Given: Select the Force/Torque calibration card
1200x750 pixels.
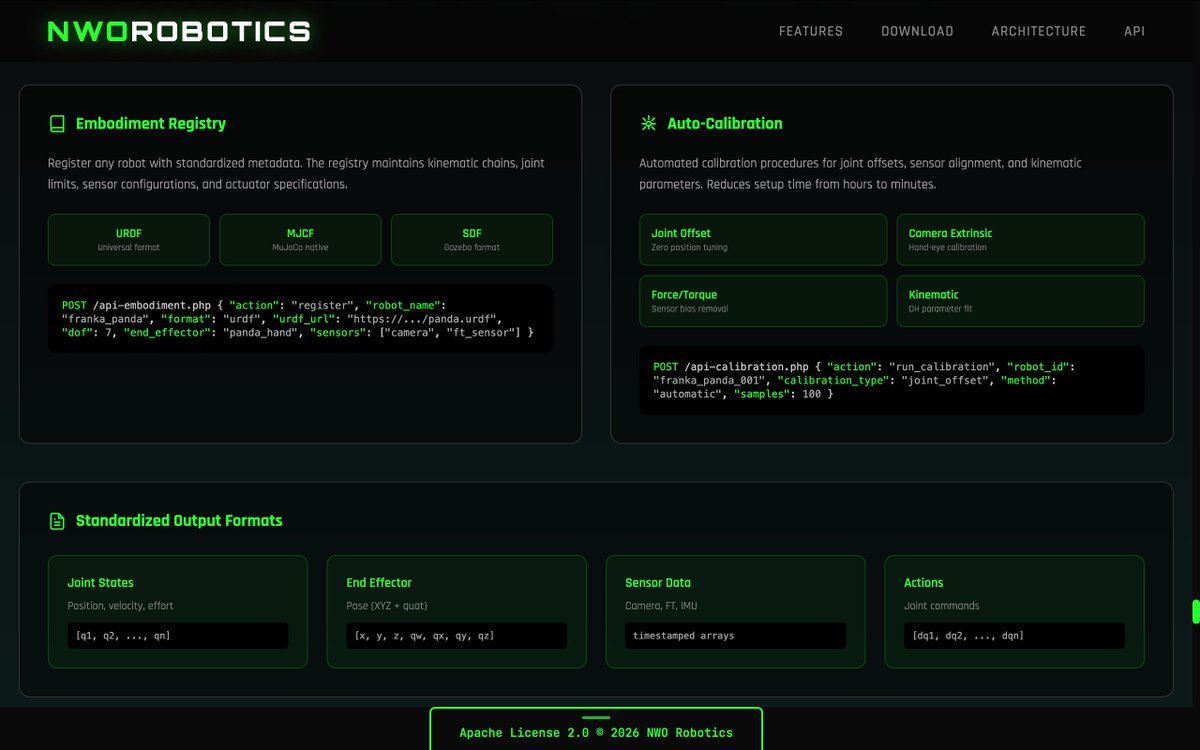Looking at the screenshot, I should click(x=763, y=301).
